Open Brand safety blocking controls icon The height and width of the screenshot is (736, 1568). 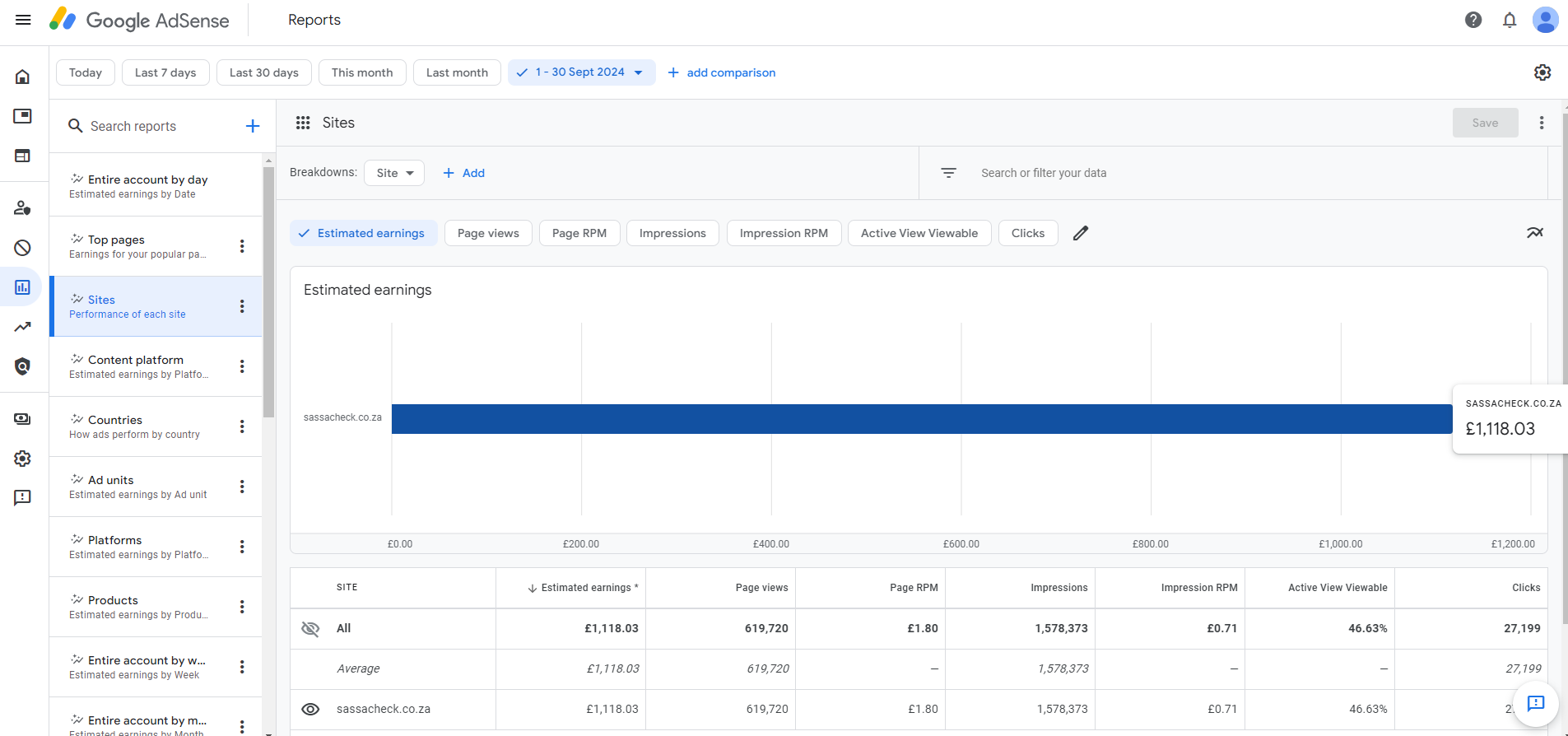point(22,247)
